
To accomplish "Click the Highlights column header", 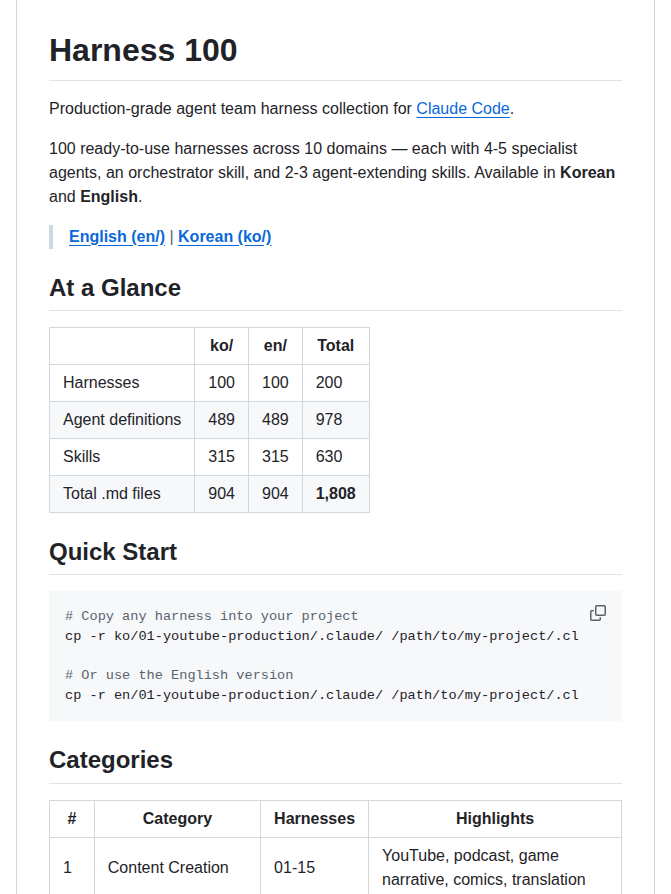I will [x=495, y=819].
